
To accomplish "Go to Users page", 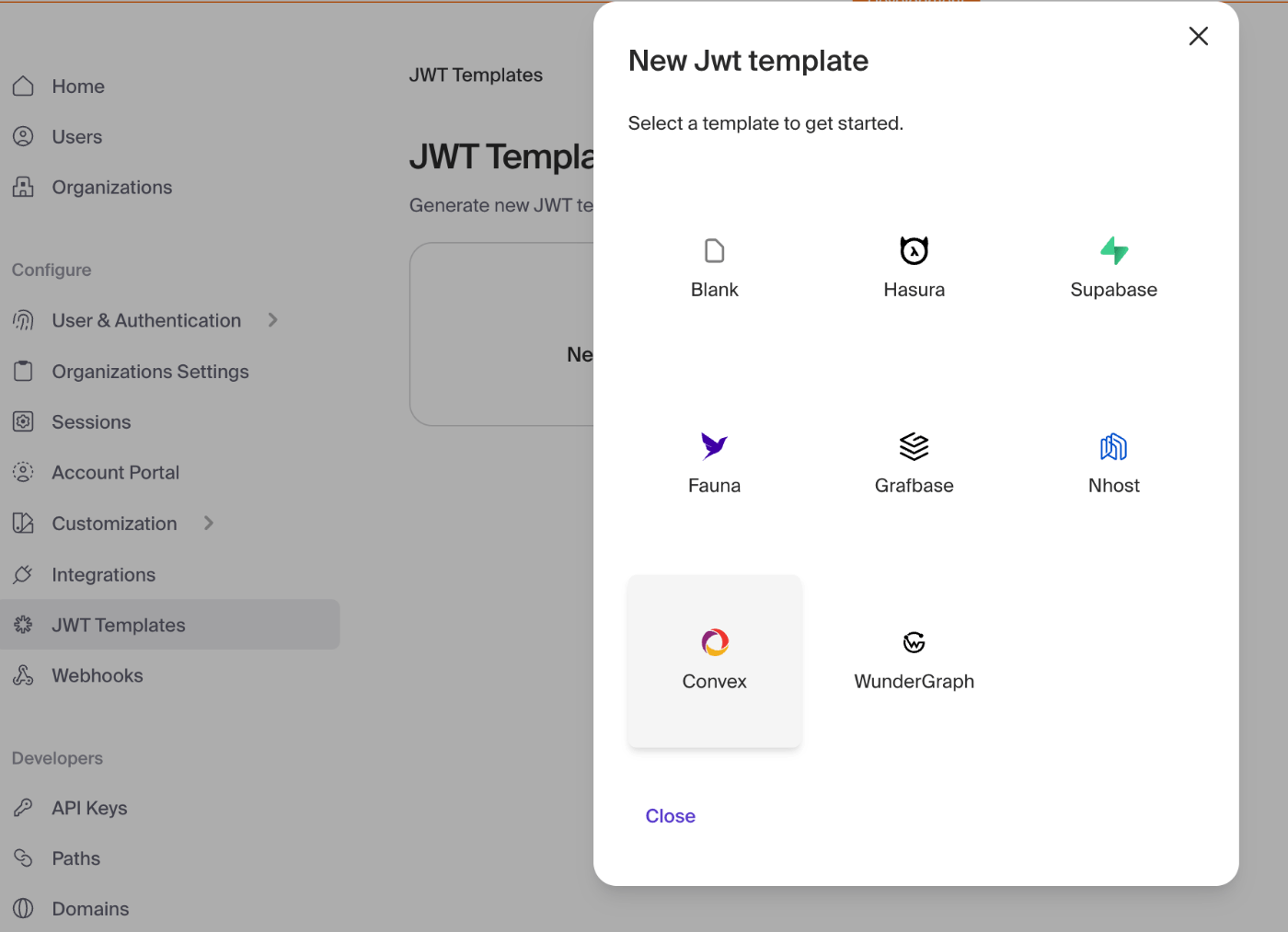I will point(77,137).
